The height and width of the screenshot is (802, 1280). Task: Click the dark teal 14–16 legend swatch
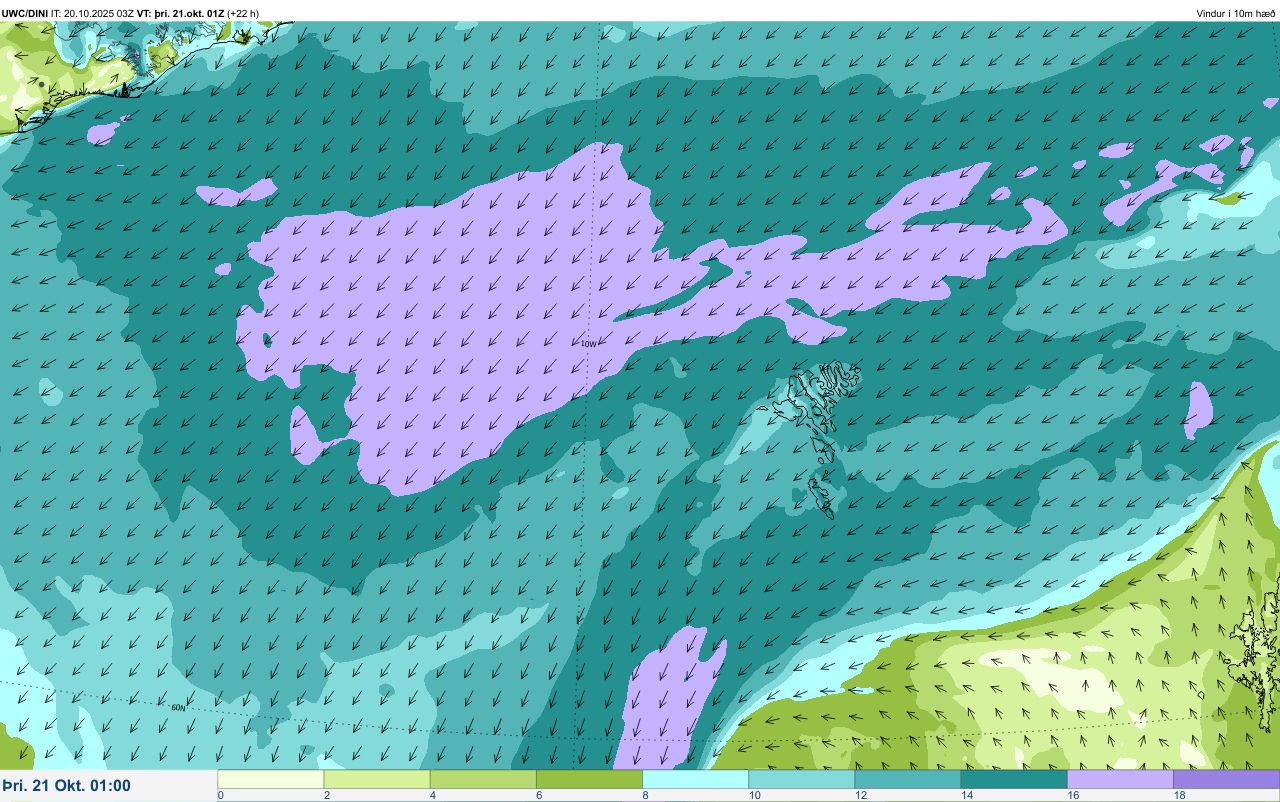tap(1014, 779)
